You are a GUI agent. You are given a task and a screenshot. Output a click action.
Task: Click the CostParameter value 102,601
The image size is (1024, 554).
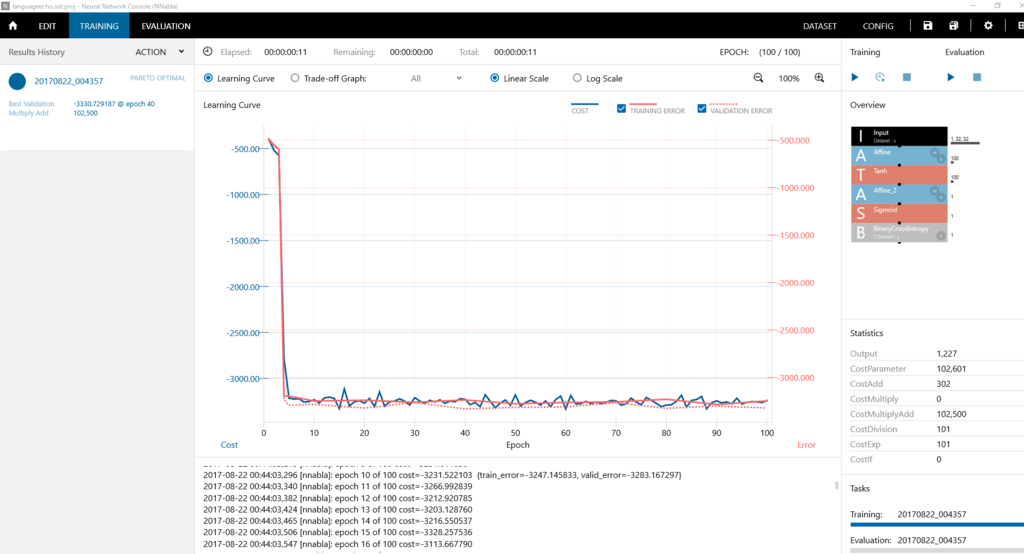[x=951, y=368]
